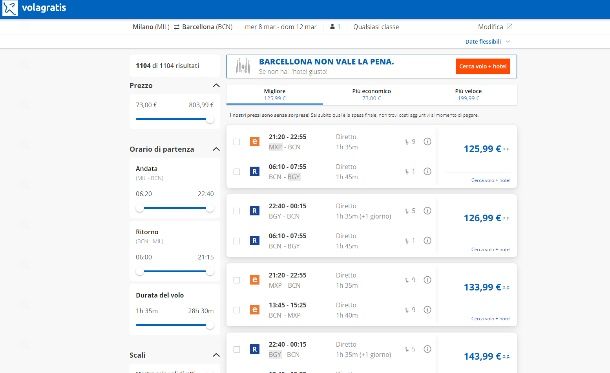Screen dimensions: 610x373
Task: Click the Cerca volo + hotel button
Action: (483, 66)
